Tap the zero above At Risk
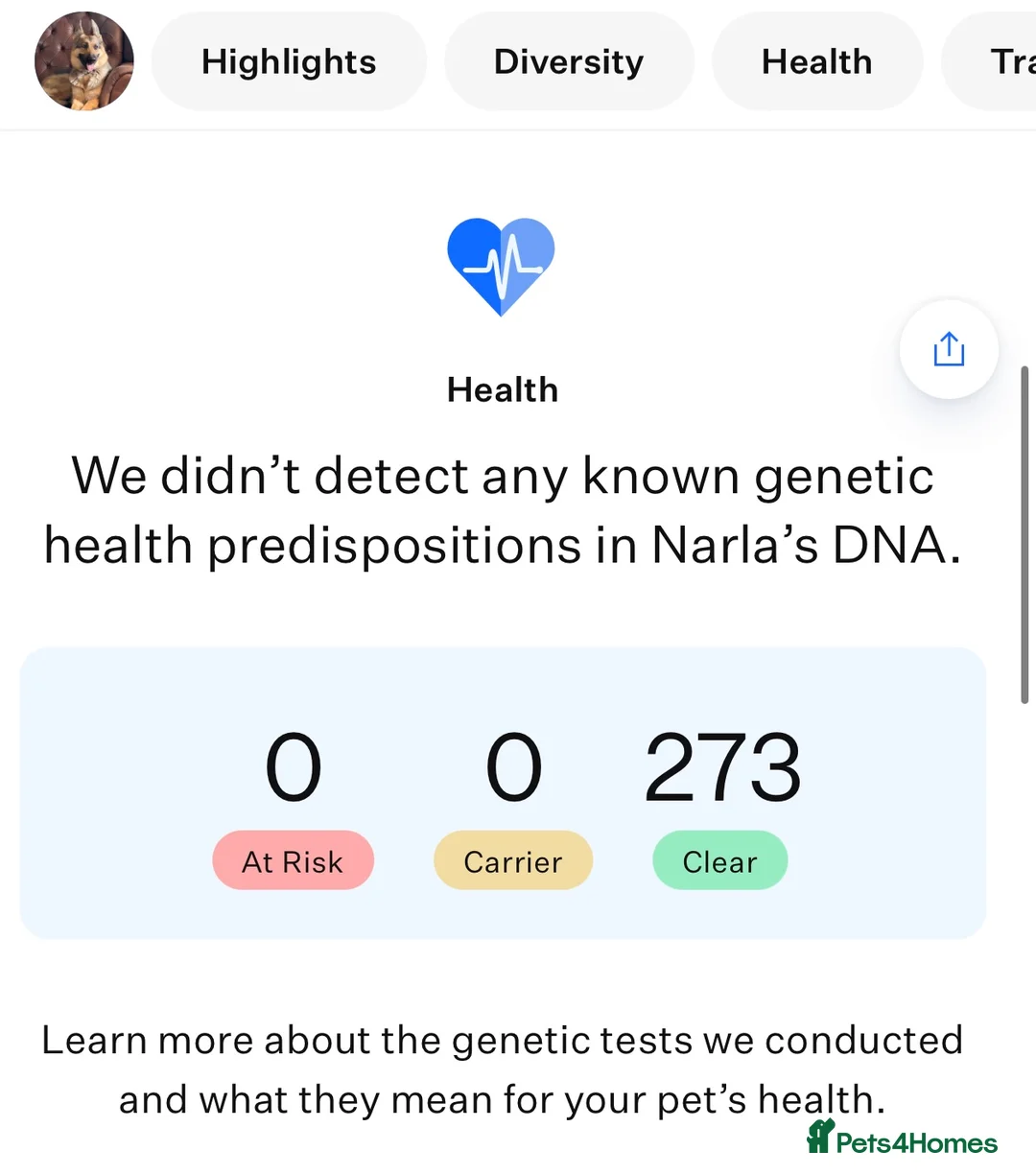The width and height of the screenshot is (1036, 1174). pyautogui.click(x=293, y=769)
